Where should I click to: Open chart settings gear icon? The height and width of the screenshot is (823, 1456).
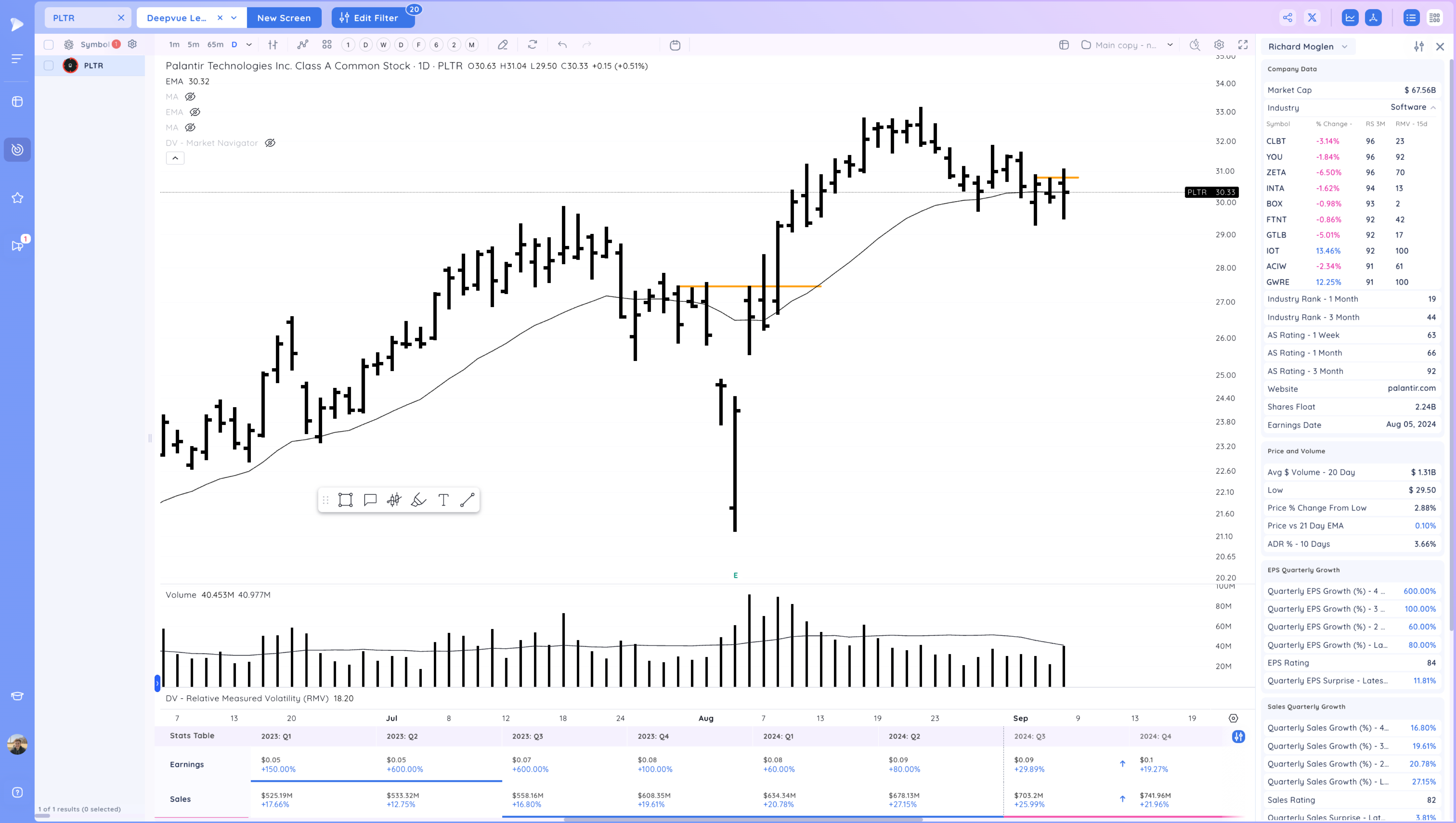click(x=1219, y=45)
